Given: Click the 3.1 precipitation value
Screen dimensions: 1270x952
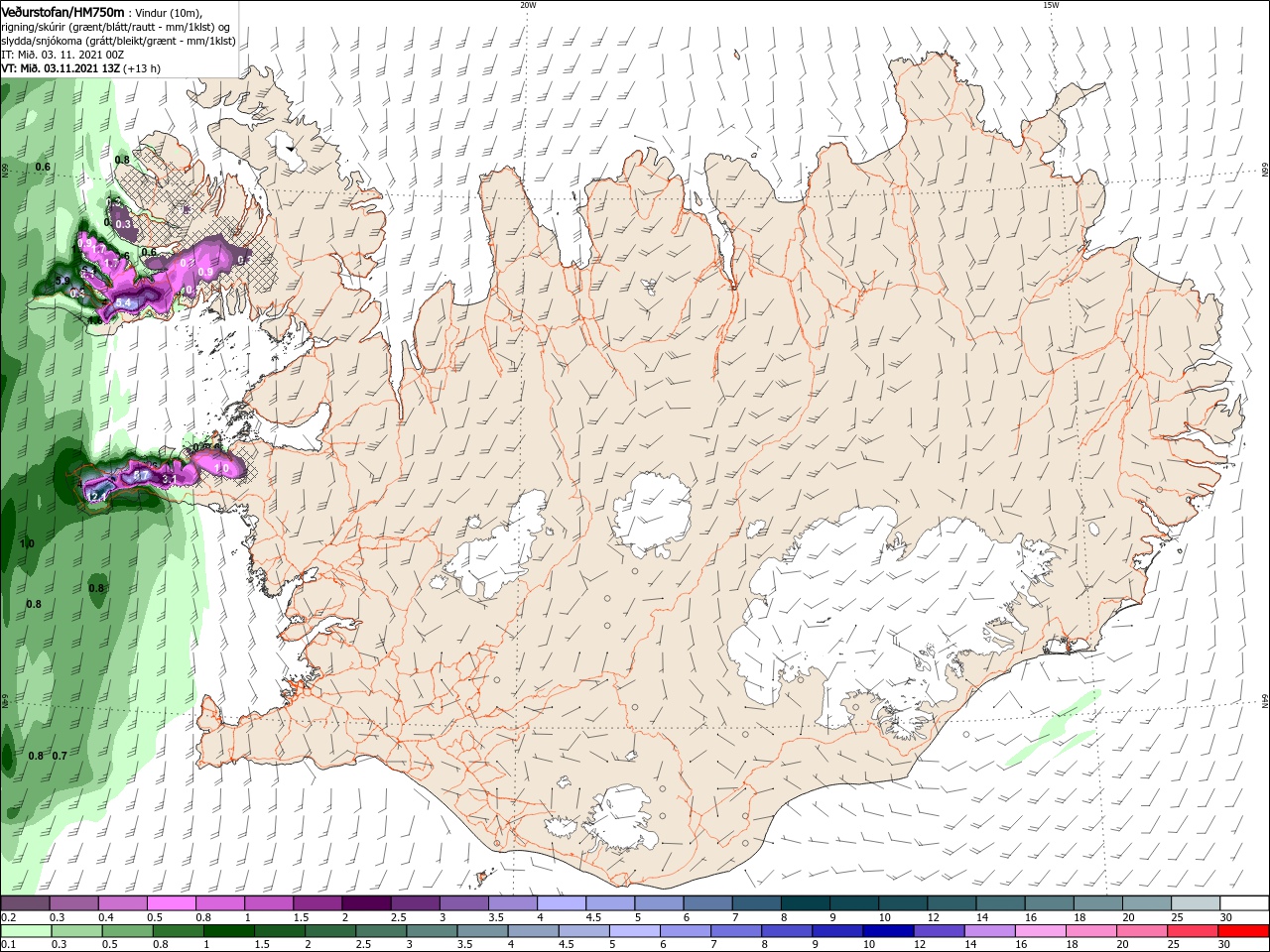Looking at the screenshot, I should point(169,480).
